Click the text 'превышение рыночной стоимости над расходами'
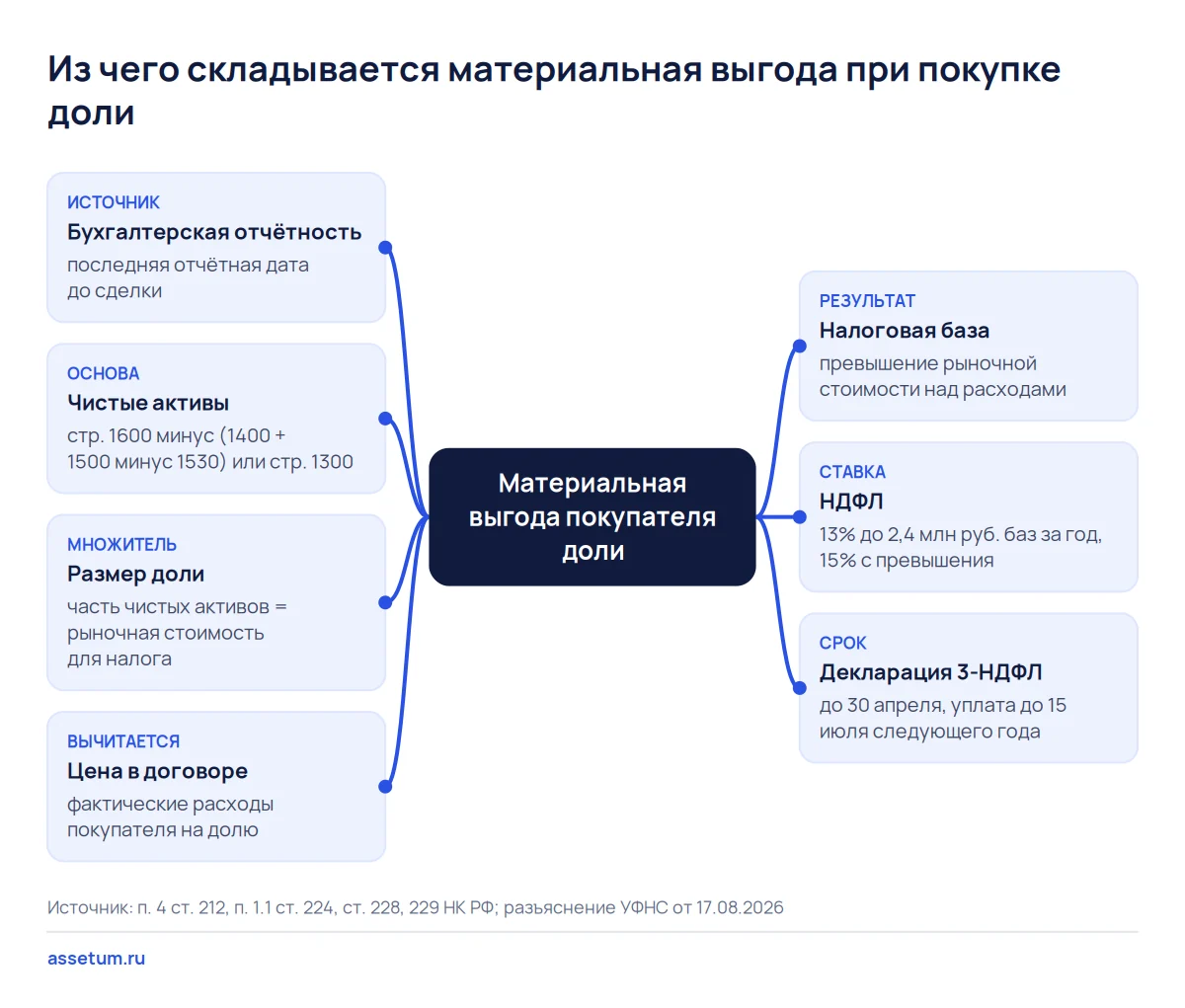Image resolution: width=1185 pixels, height=1008 pixels. coord(943,376)
